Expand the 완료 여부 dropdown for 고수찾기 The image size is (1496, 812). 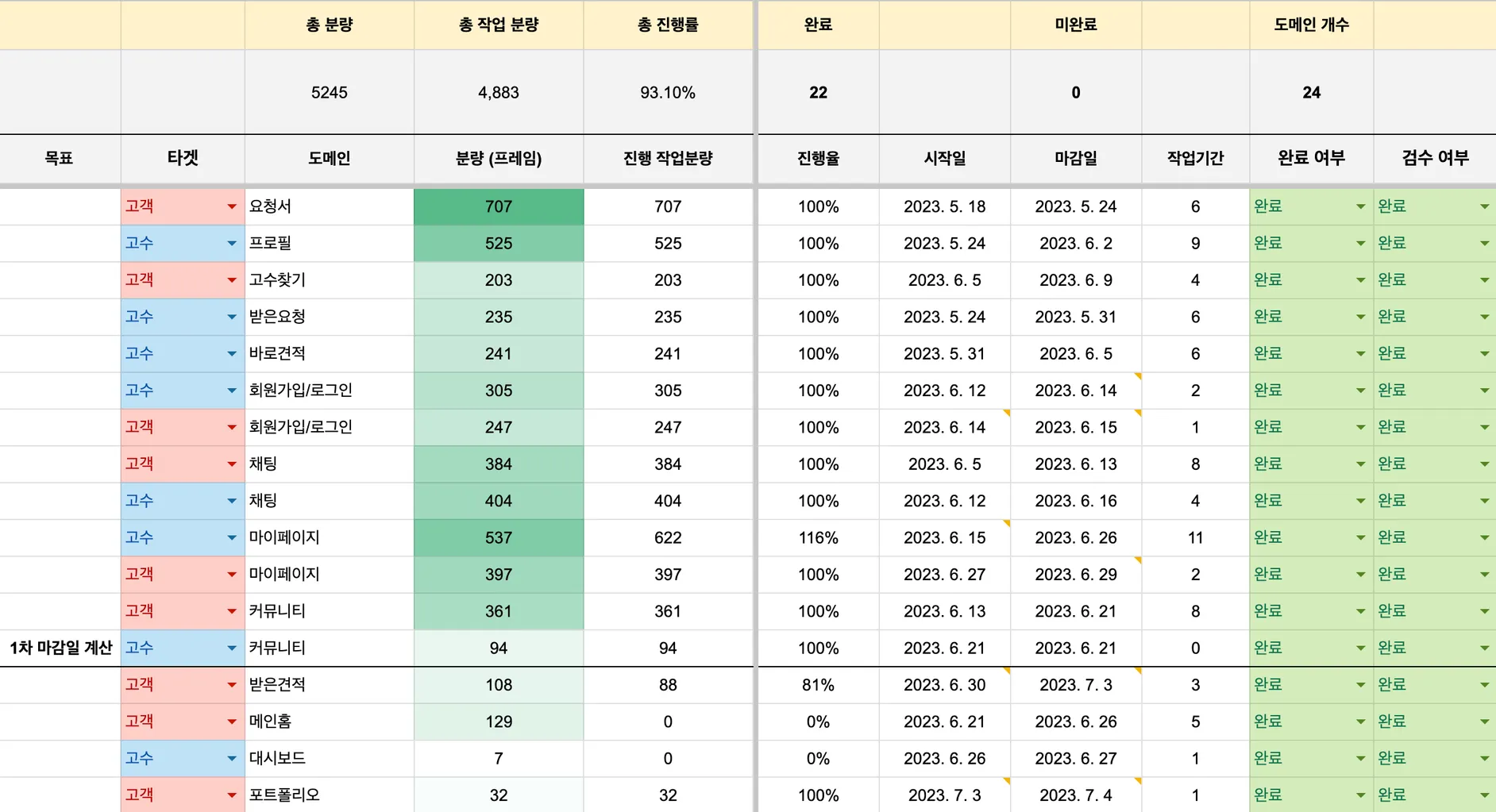pyautogui.click(x=1360, y=280)
